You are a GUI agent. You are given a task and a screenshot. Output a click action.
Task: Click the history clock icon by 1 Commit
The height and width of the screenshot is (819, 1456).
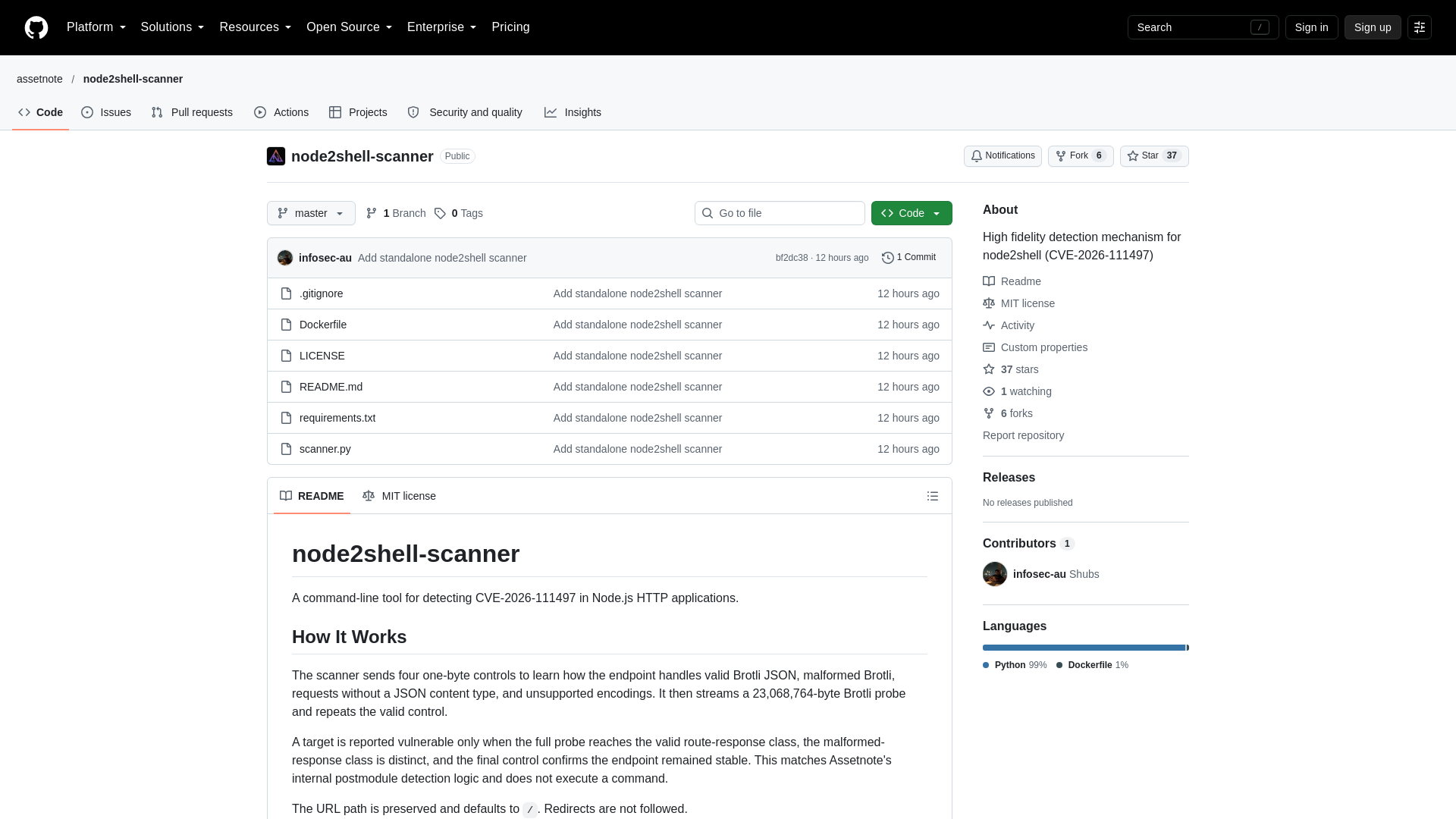[x=888, y=258]
